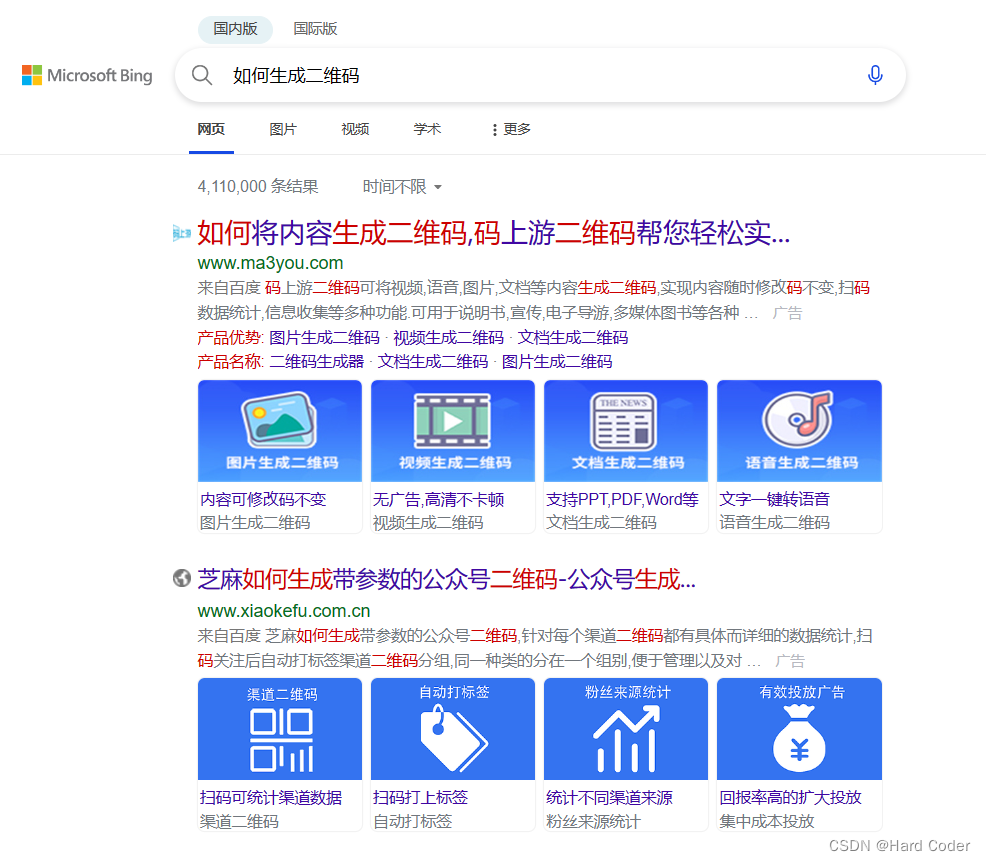Open the 时间不限 time filter dropdown
986x861 pixels.
point(402,187)
